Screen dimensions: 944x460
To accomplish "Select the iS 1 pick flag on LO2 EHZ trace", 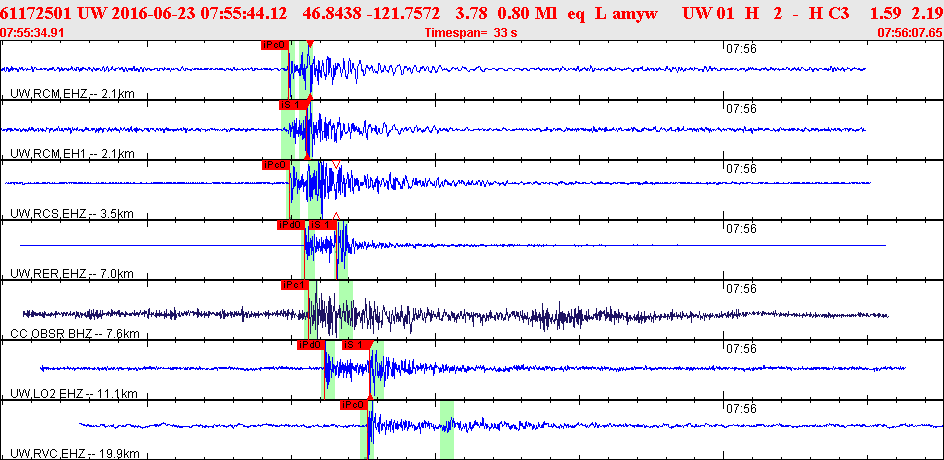I will coord(356,345).
